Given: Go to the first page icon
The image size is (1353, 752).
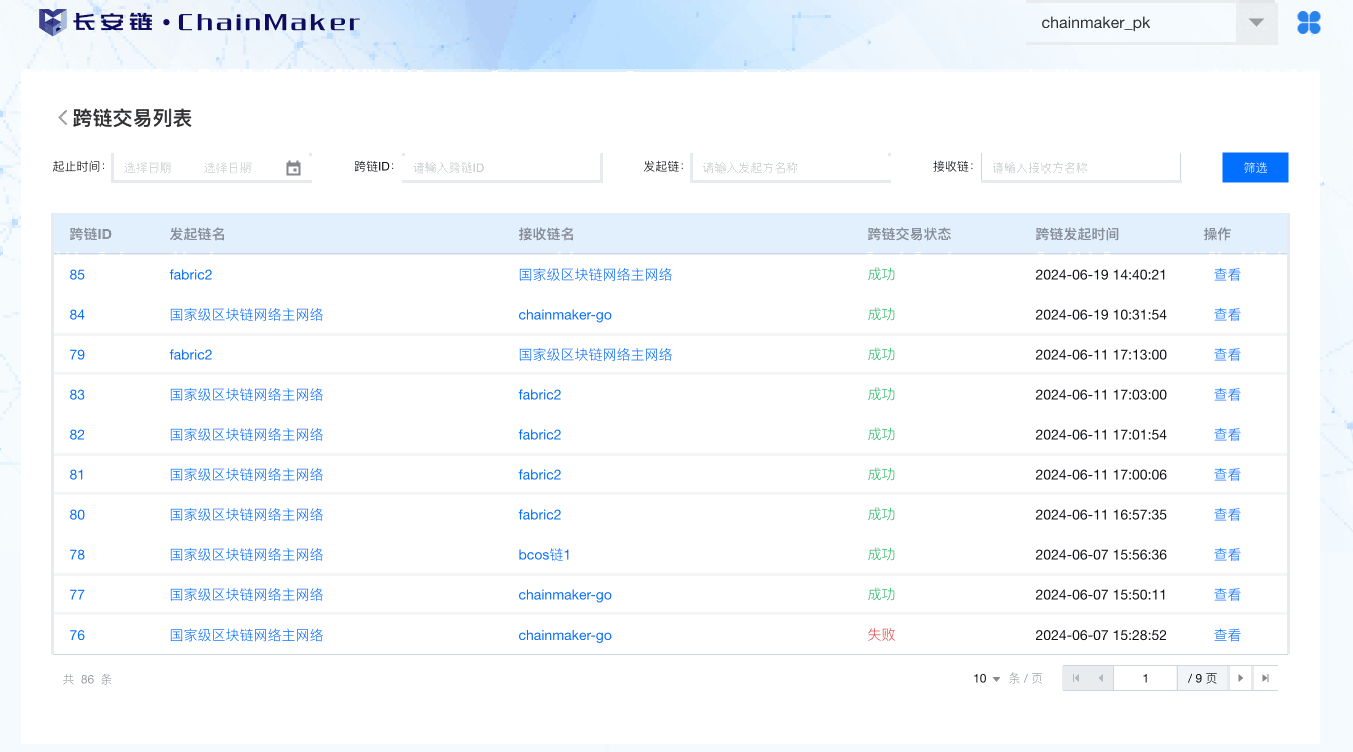Looking at the screenshot, I should (1076, 678).
